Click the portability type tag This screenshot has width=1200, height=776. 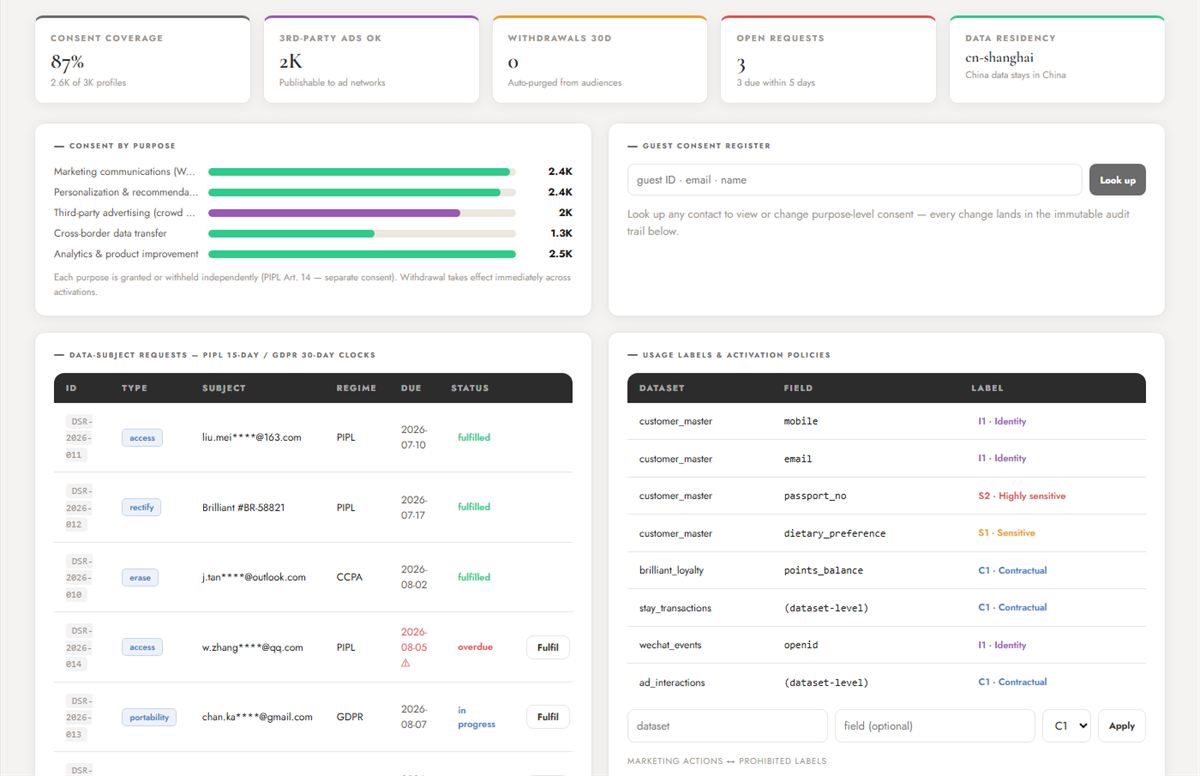point(149,717)
